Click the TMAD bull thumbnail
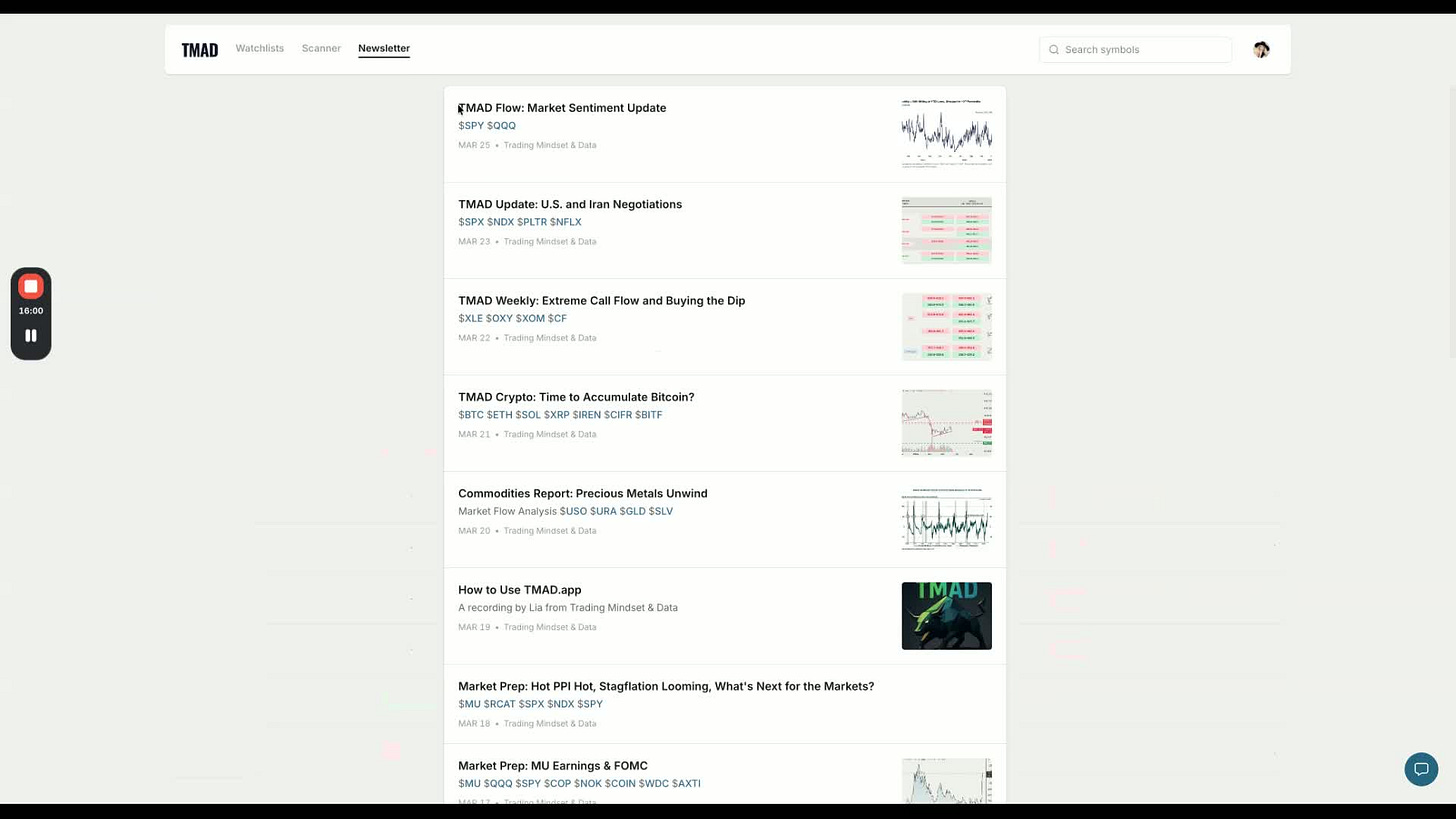 point(946,616)
